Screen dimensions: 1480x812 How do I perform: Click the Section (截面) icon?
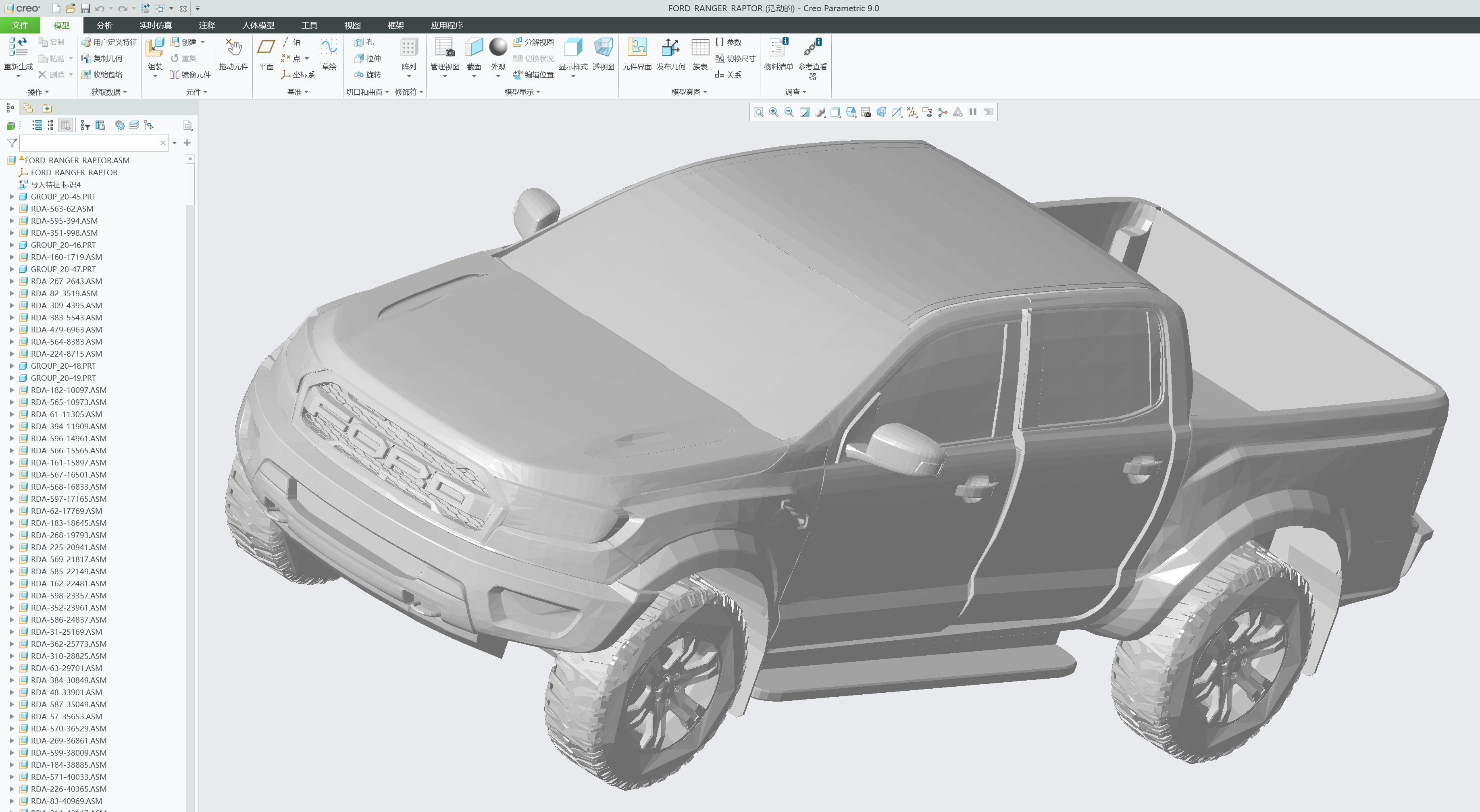point(473,48)
